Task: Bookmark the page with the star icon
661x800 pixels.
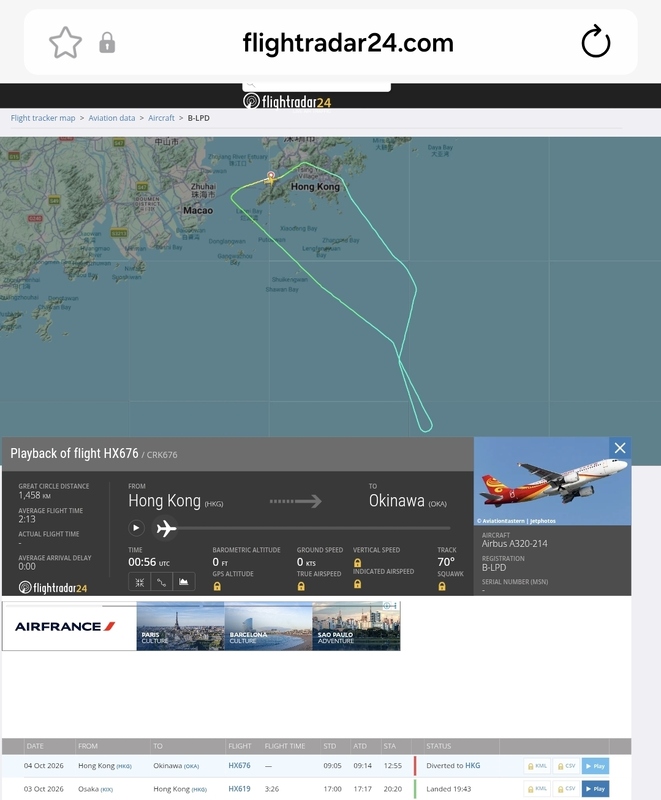Action: [65, 42]
